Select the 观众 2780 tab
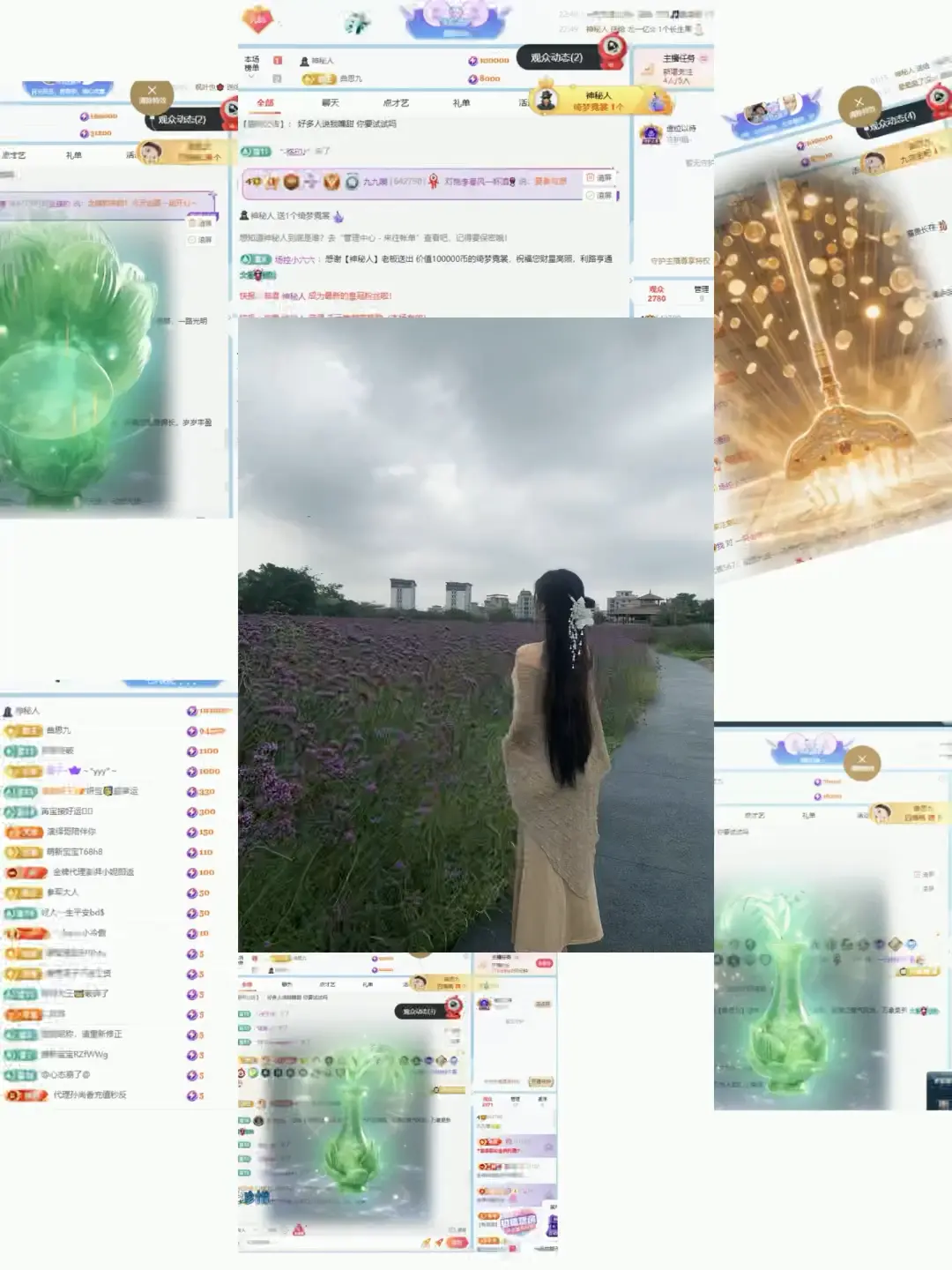Screen dimensions: 952x1270 [x=657, y=294]
